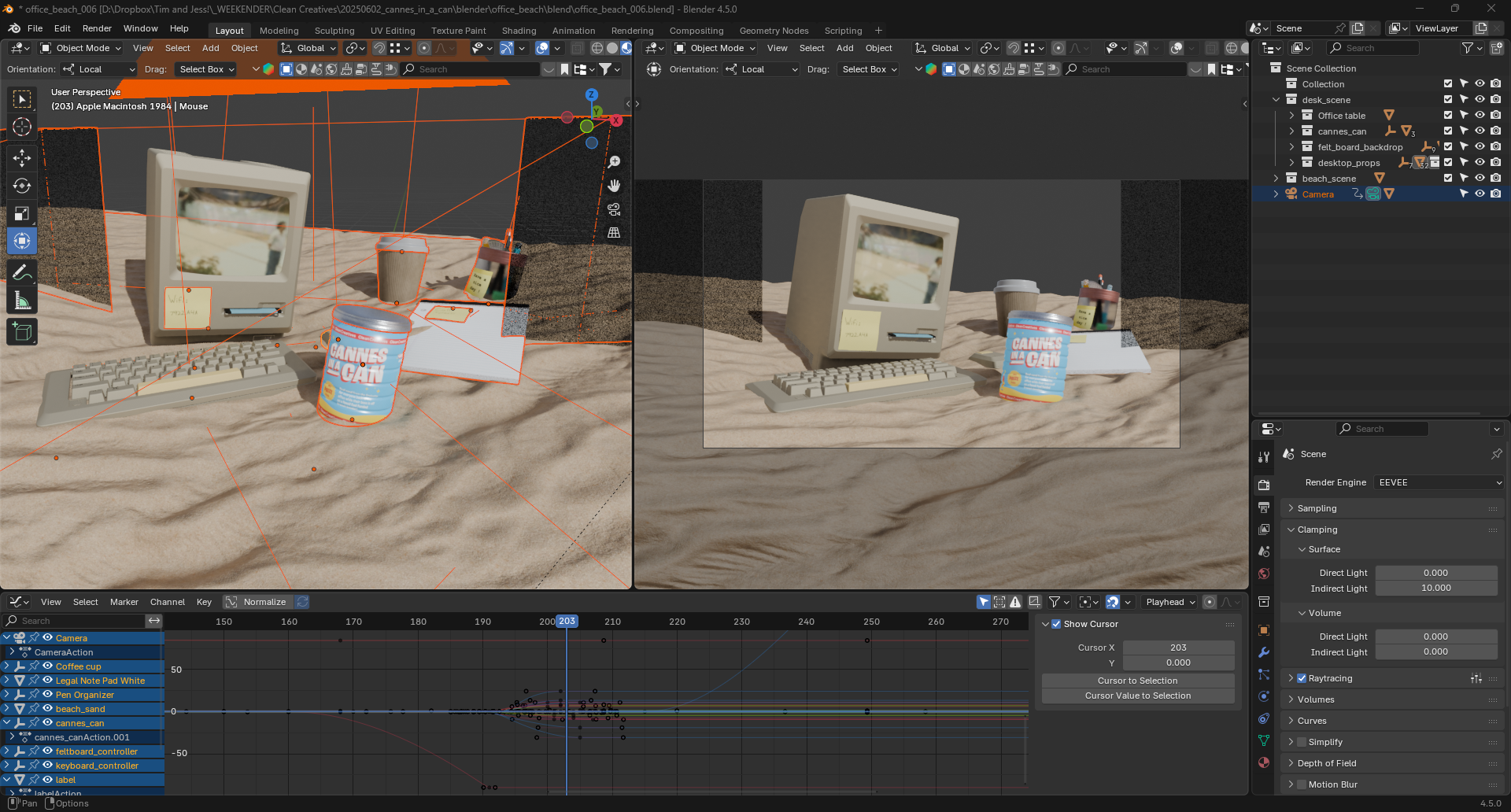Disable the Raytracing checkbox
The width and height of the screenshot is (1511, 812).
coord(1302,678)
